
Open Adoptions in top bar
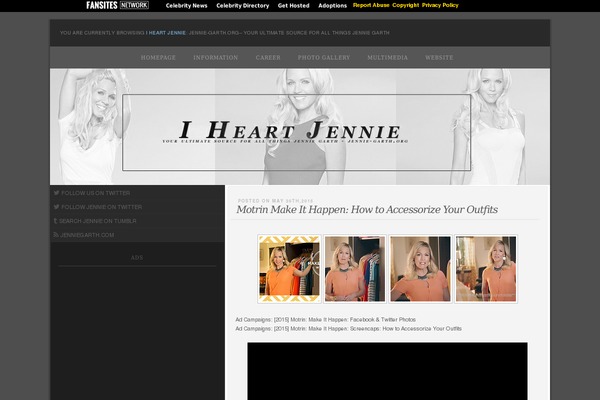(333, 6)
